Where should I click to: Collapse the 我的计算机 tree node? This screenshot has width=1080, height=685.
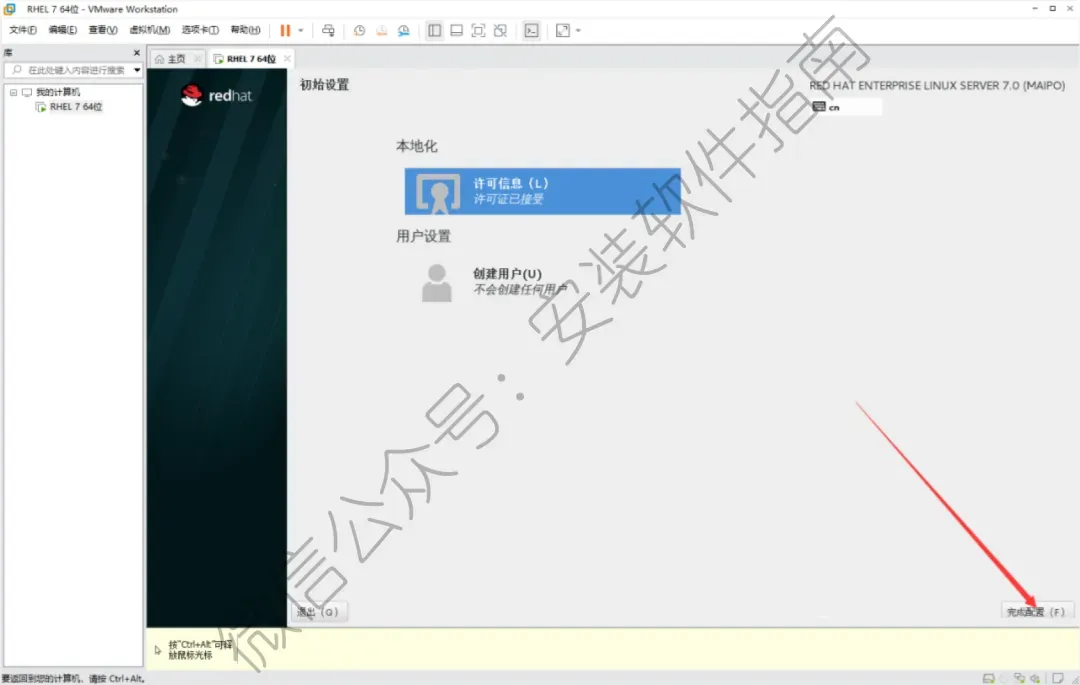click(13, 92)
